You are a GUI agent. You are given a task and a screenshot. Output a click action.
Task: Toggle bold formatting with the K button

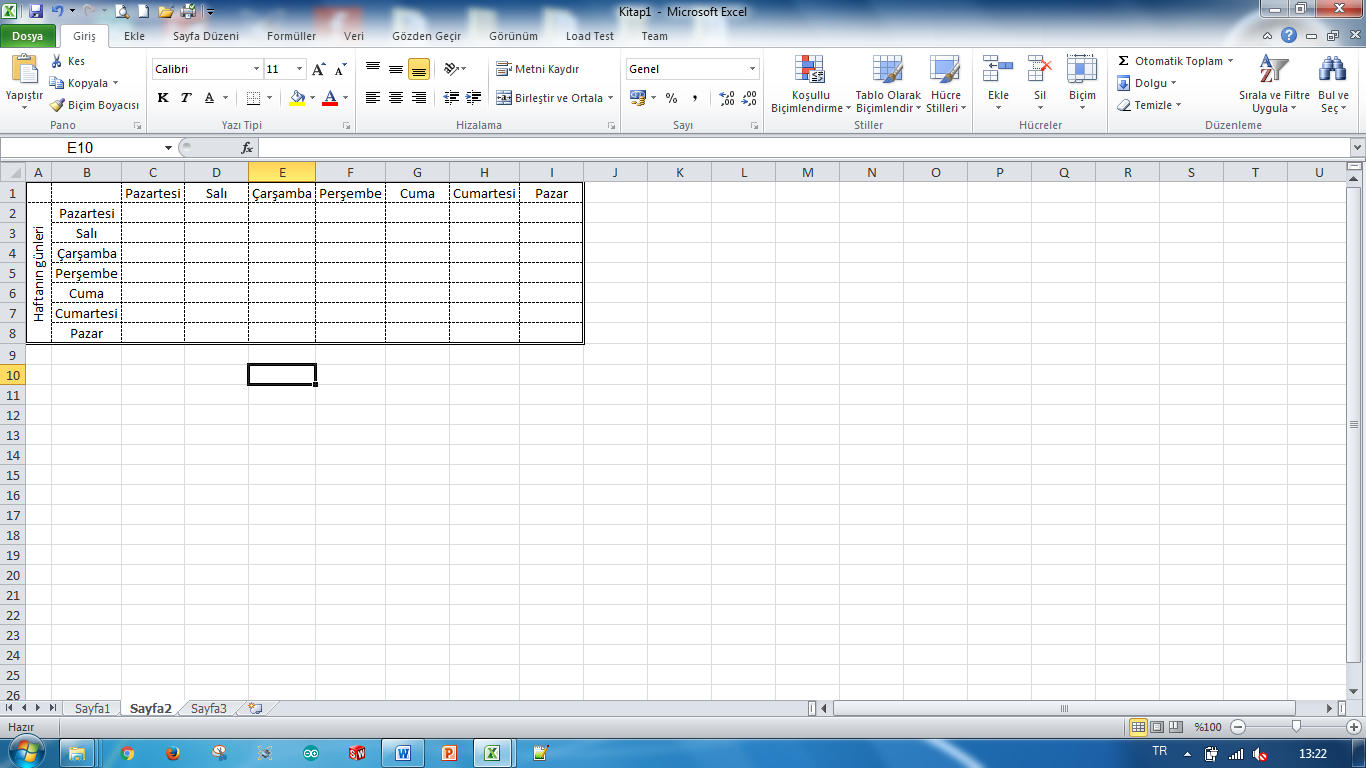pyautogui.click(x=162, y=97)
